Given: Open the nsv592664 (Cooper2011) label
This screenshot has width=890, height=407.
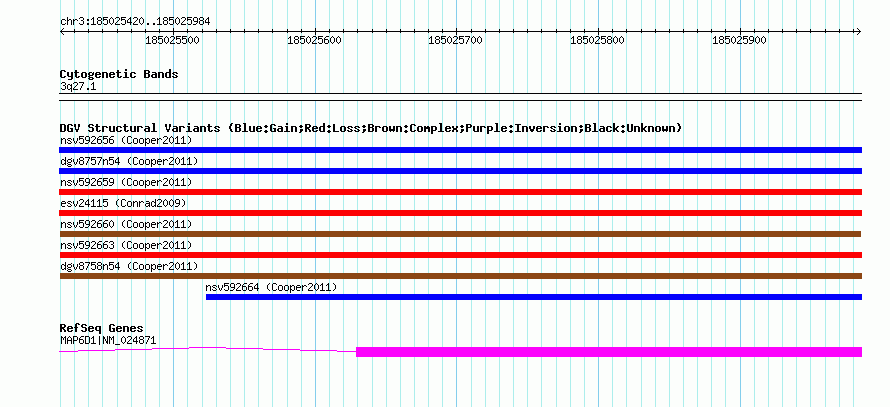Looking at the screenshot, I should tap(271, 287).
